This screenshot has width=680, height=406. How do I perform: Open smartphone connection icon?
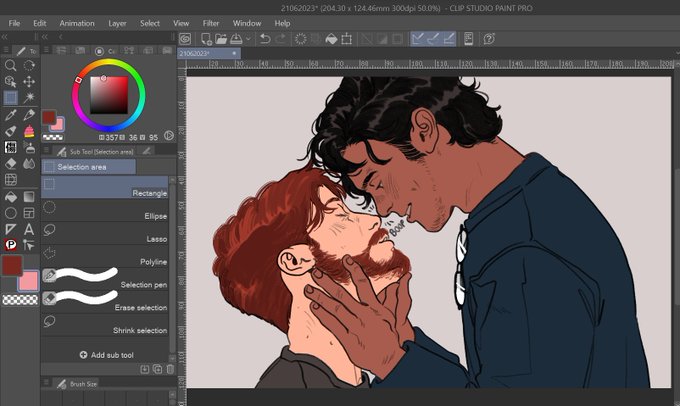pyautogui.click(x=468, y=39)
